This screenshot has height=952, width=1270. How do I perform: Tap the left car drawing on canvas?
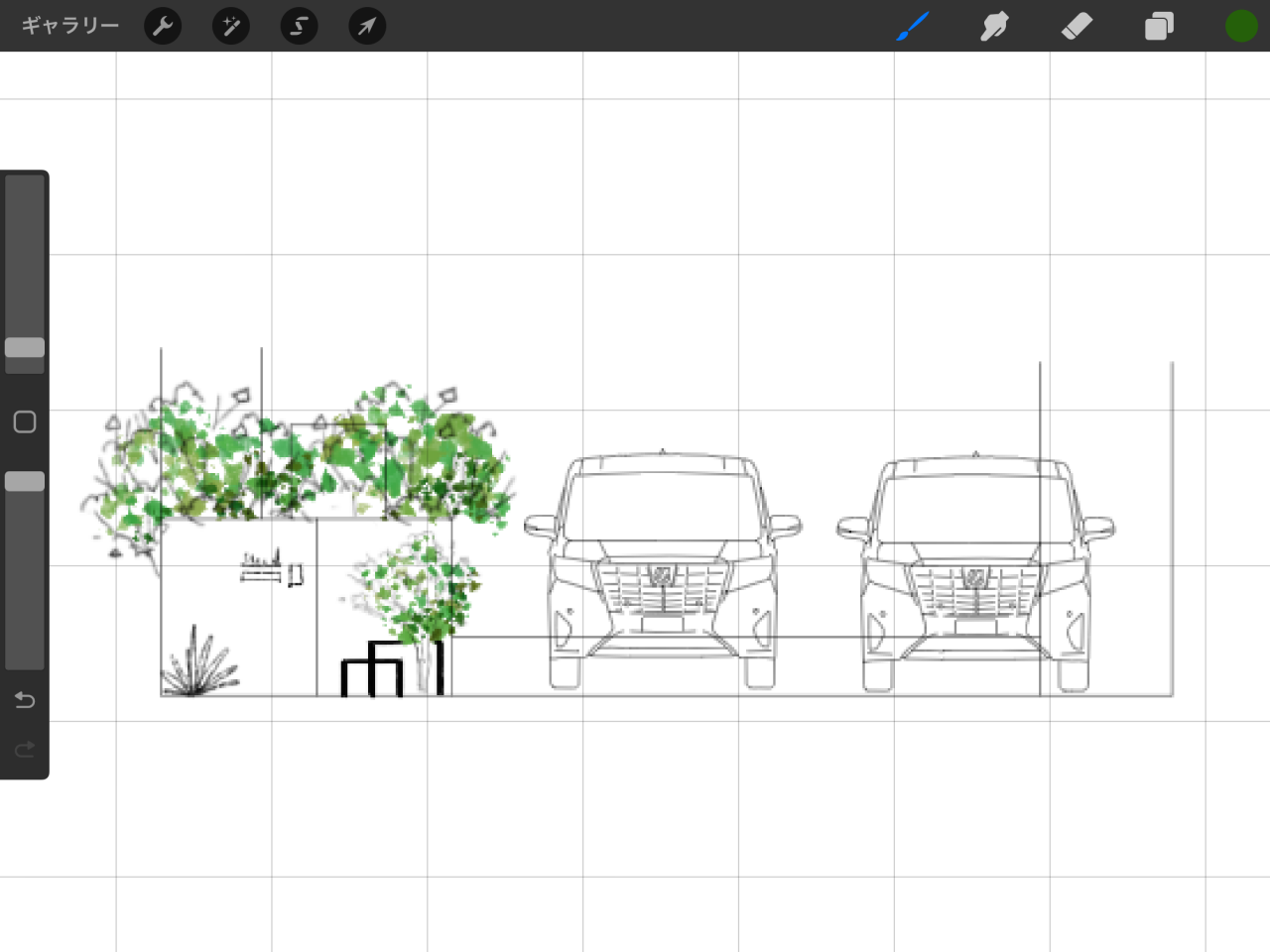(662, 570)
